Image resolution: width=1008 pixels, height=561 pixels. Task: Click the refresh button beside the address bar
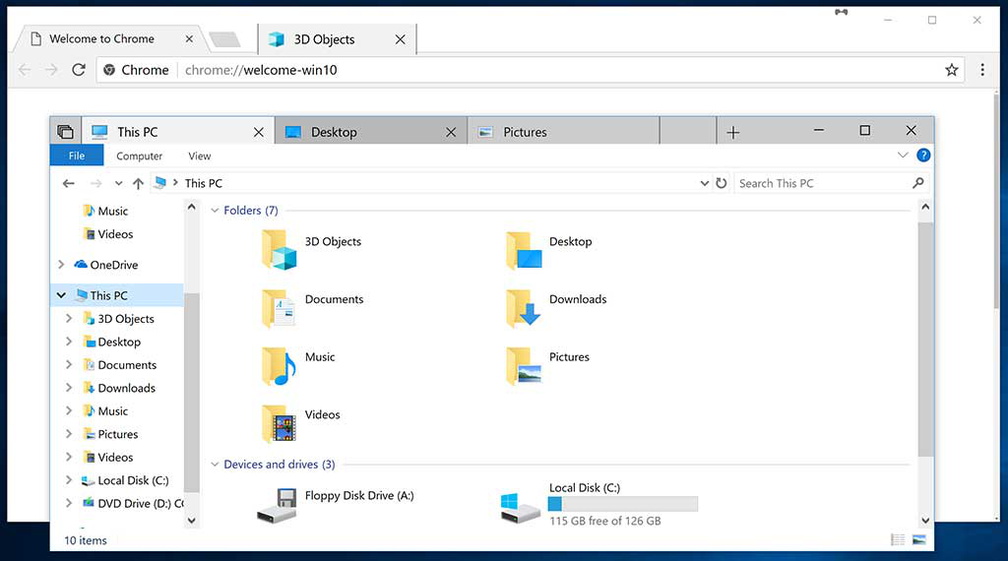[721, 183]
